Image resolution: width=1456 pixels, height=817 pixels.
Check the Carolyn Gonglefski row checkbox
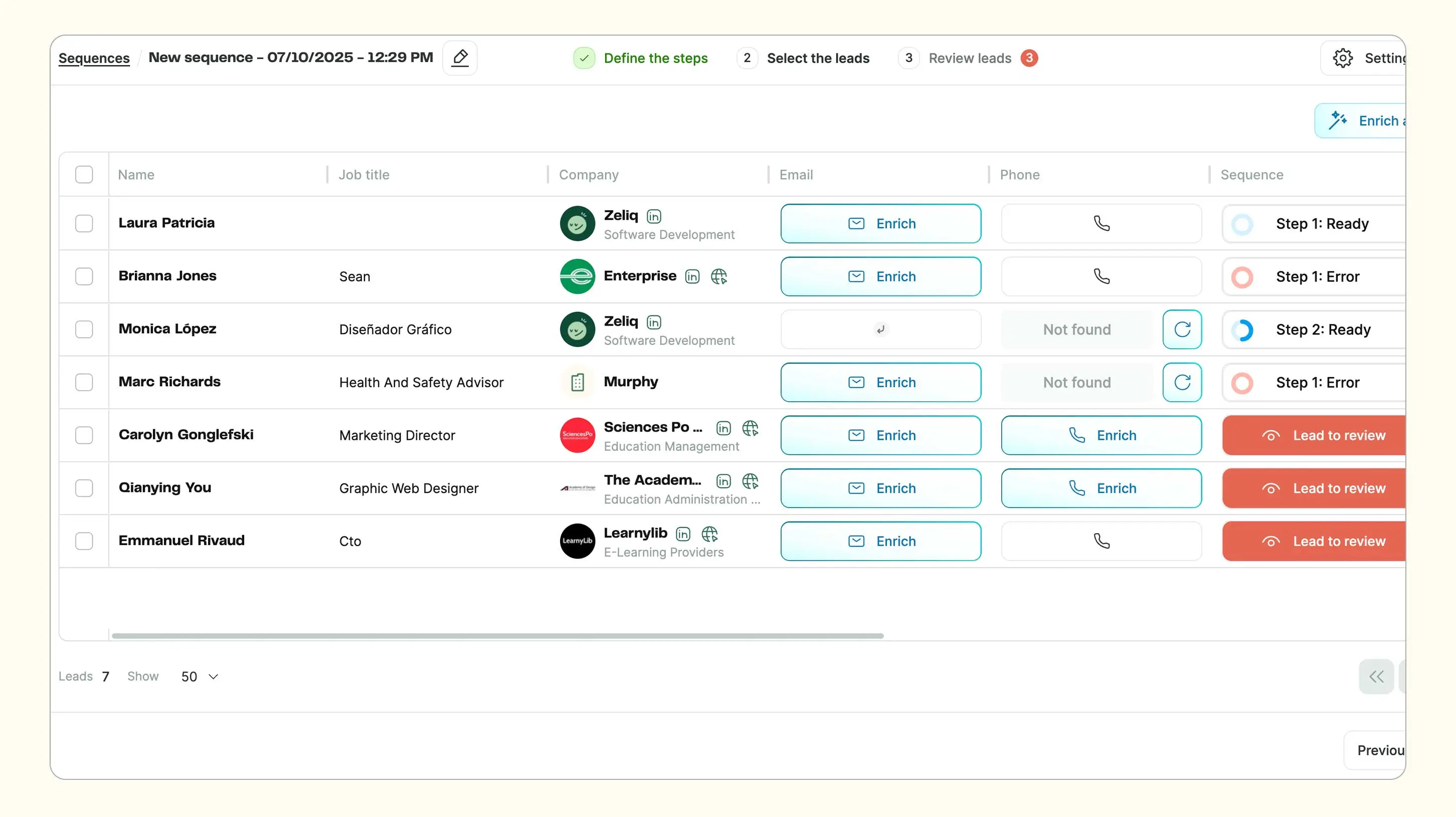pyautogui.click(x=84, y=435)
